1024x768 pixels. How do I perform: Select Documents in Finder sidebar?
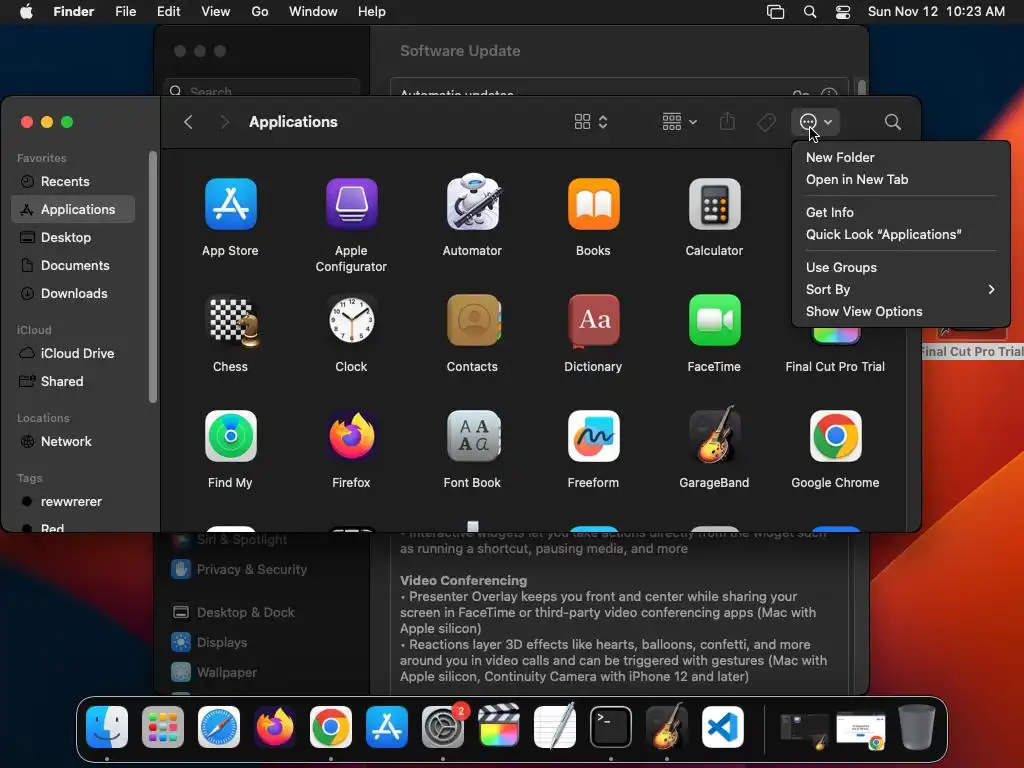point(73,266)
